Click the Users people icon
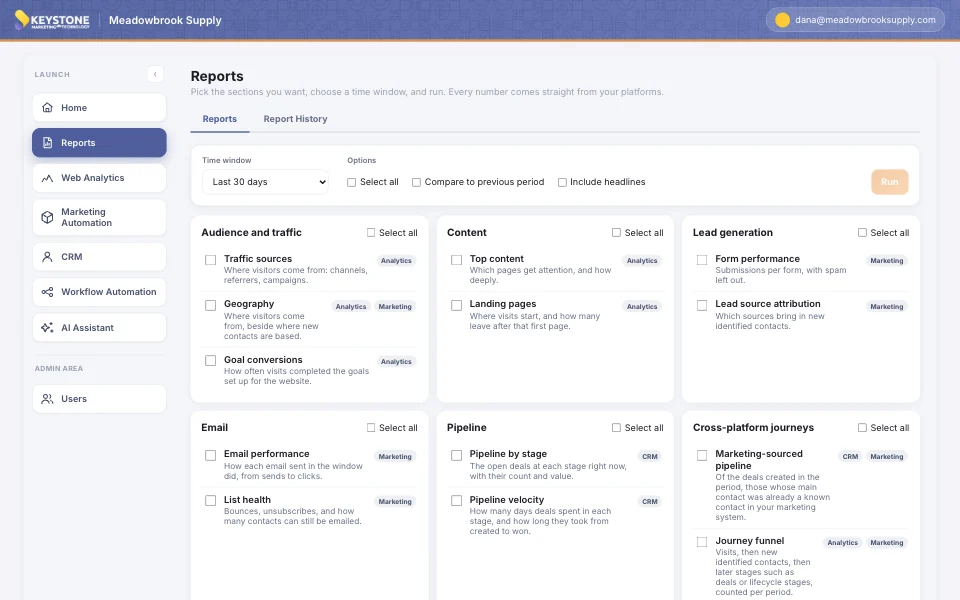Viewport: 960px width, 600px height. (x=47, y=399)
